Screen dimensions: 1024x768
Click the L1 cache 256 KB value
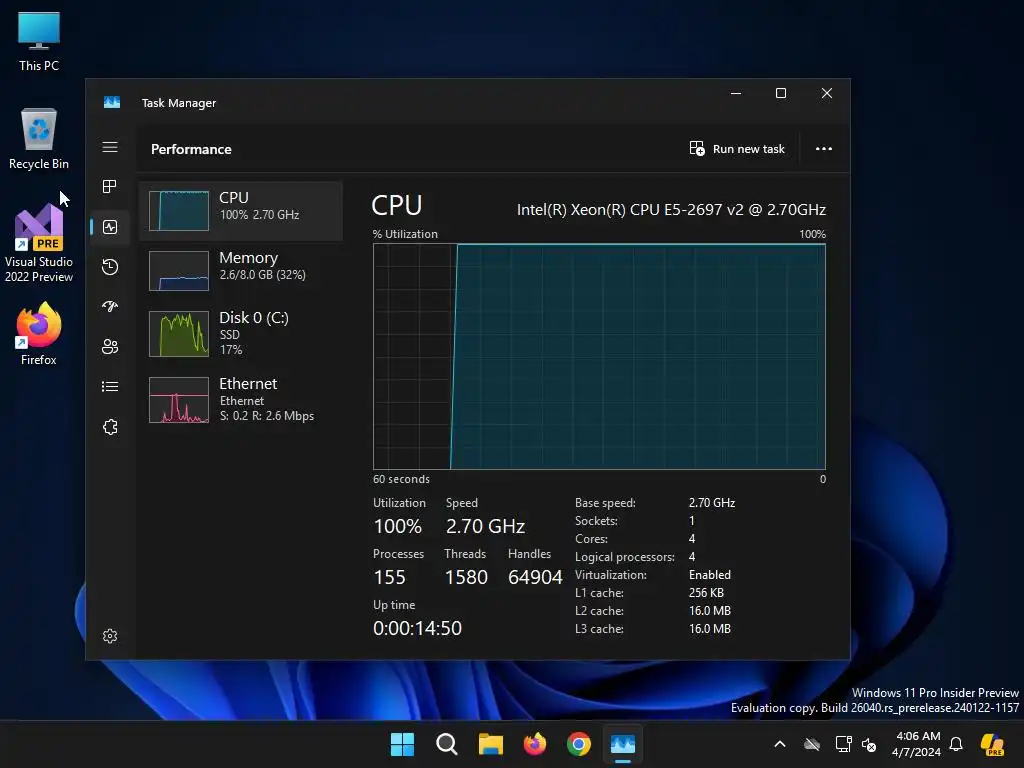[706, 593]
